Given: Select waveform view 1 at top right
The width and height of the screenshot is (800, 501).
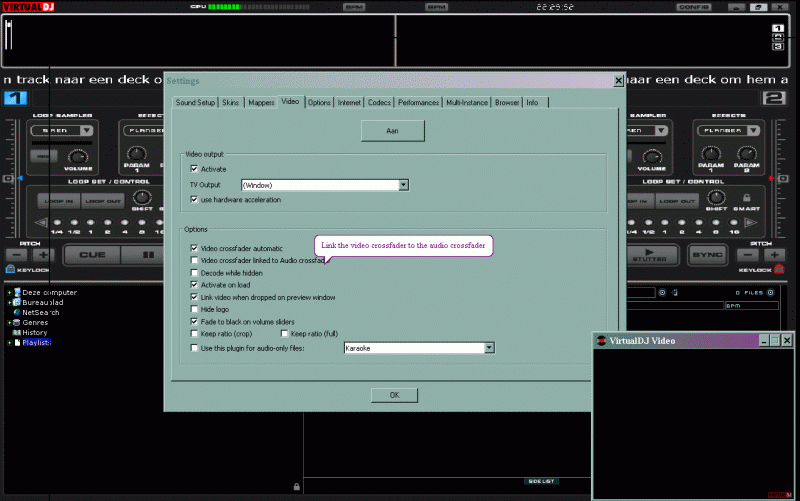Looking at the screenshot, I should [x=778, y=28].
